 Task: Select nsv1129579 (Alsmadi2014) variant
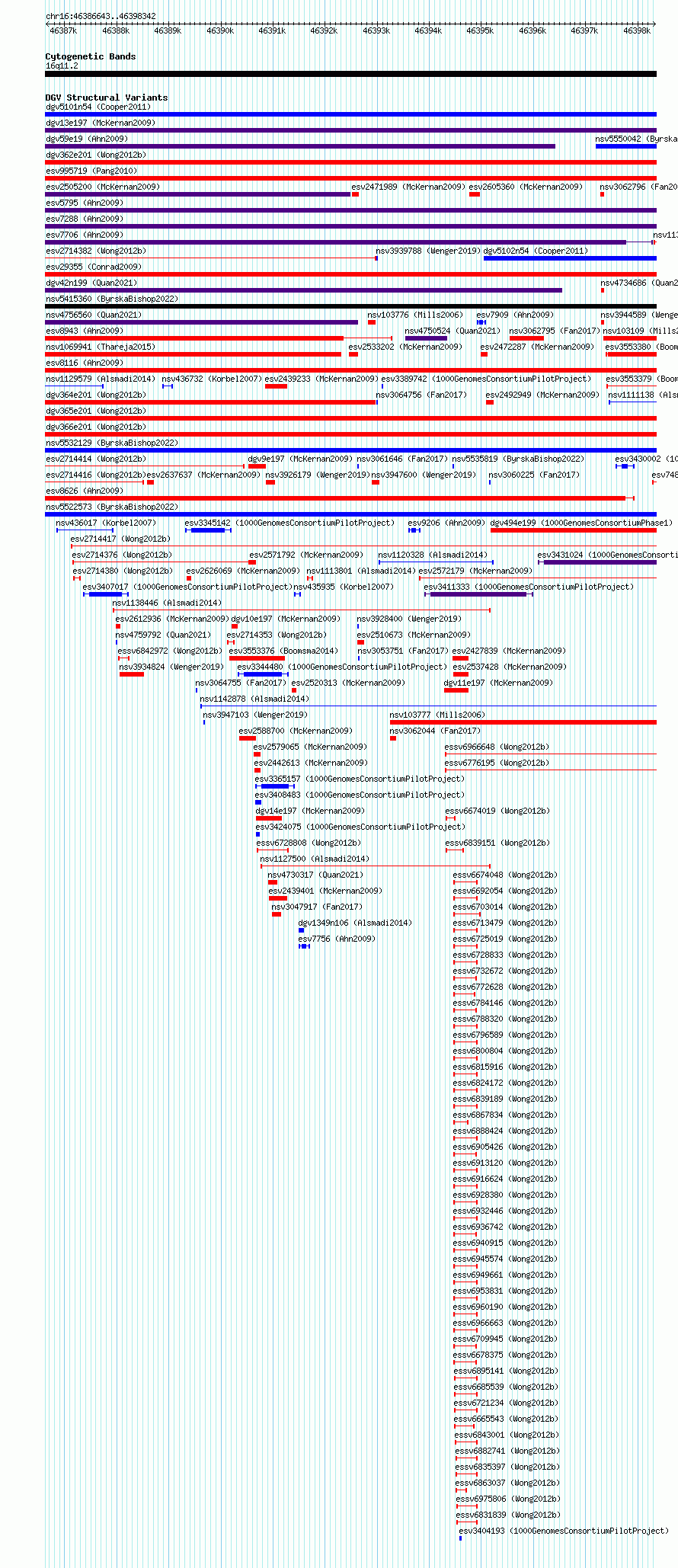[75, 386]
